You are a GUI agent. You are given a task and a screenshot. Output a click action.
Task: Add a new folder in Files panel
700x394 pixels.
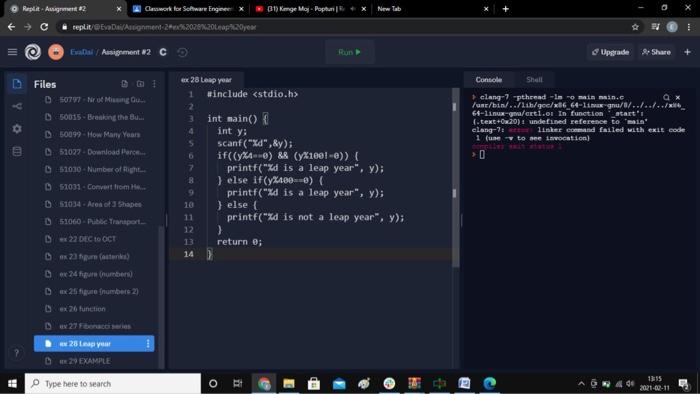[140, 84]
